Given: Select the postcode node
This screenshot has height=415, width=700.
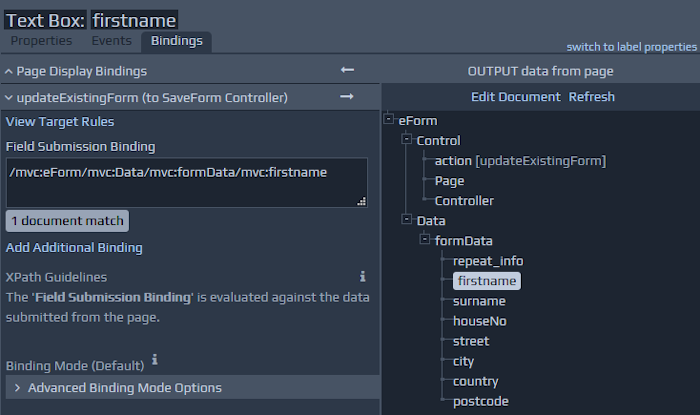Looking at the screenshot, I should point(481,402).
